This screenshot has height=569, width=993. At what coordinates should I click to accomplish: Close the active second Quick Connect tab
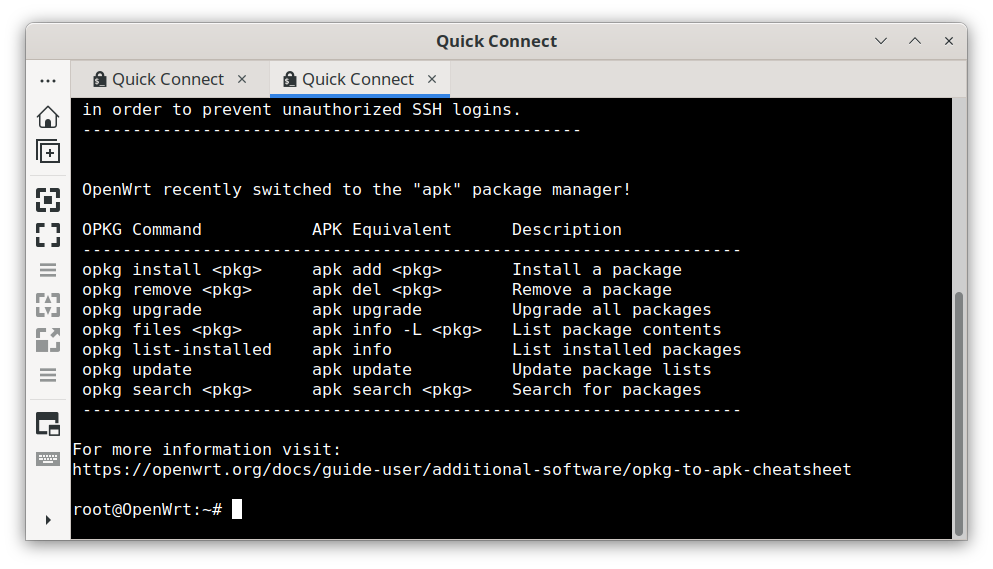[x=432, y=79]
